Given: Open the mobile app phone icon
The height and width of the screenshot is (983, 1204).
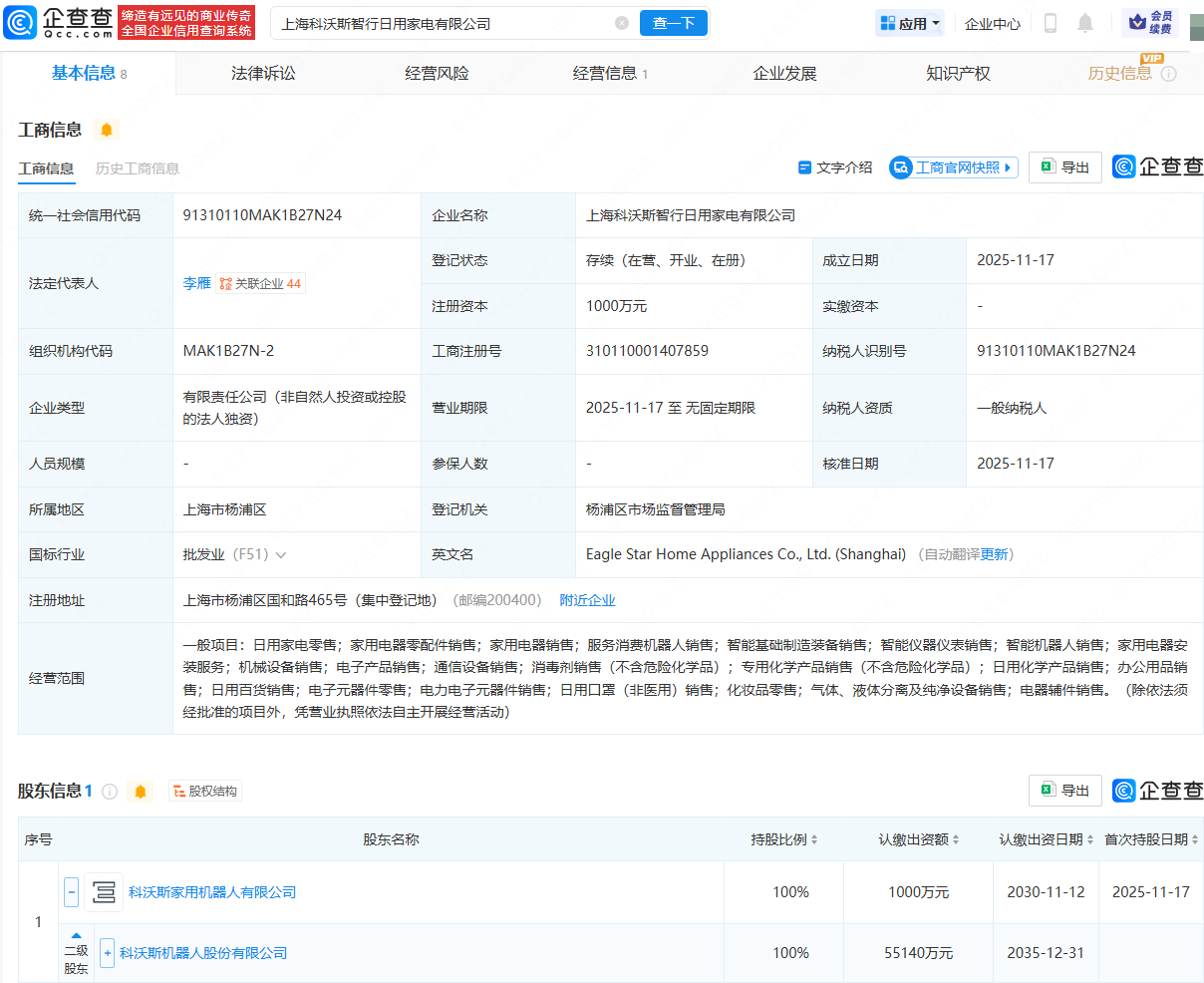Looking at the screenshot, I should pyautogui.click(x=1050, y=23).
